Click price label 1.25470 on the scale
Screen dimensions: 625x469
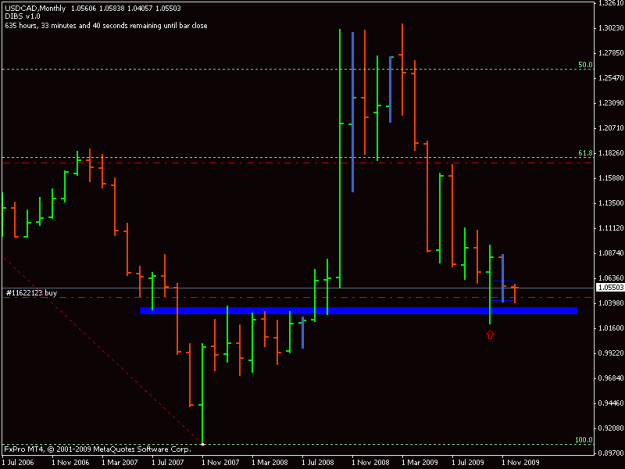tap(610, 78)
